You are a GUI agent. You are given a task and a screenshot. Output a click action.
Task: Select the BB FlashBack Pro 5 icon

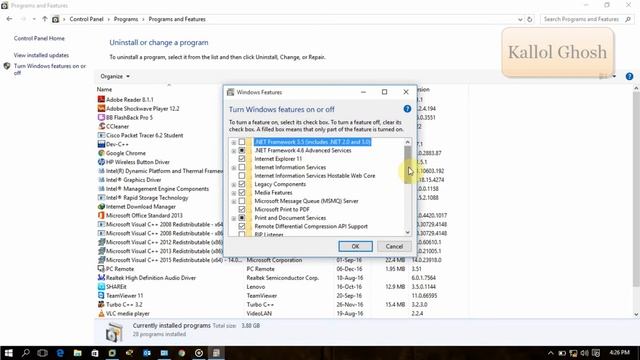click(x=101, y=117)
